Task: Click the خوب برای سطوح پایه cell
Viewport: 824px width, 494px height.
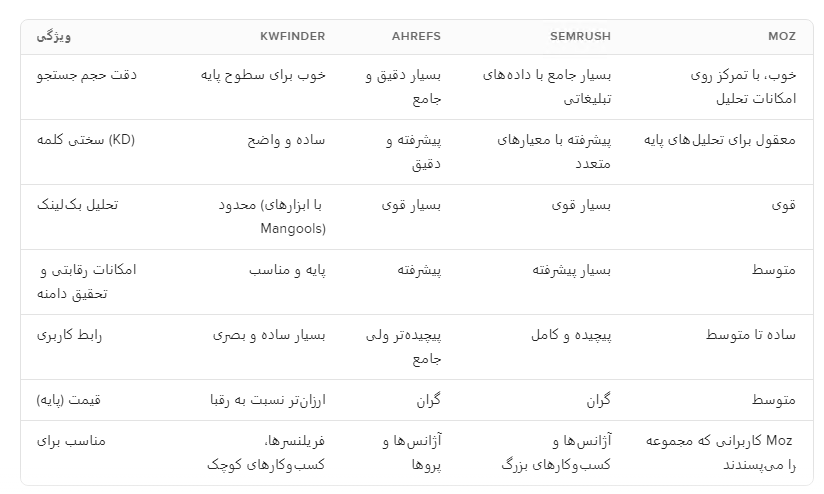Action: point(263,75)
